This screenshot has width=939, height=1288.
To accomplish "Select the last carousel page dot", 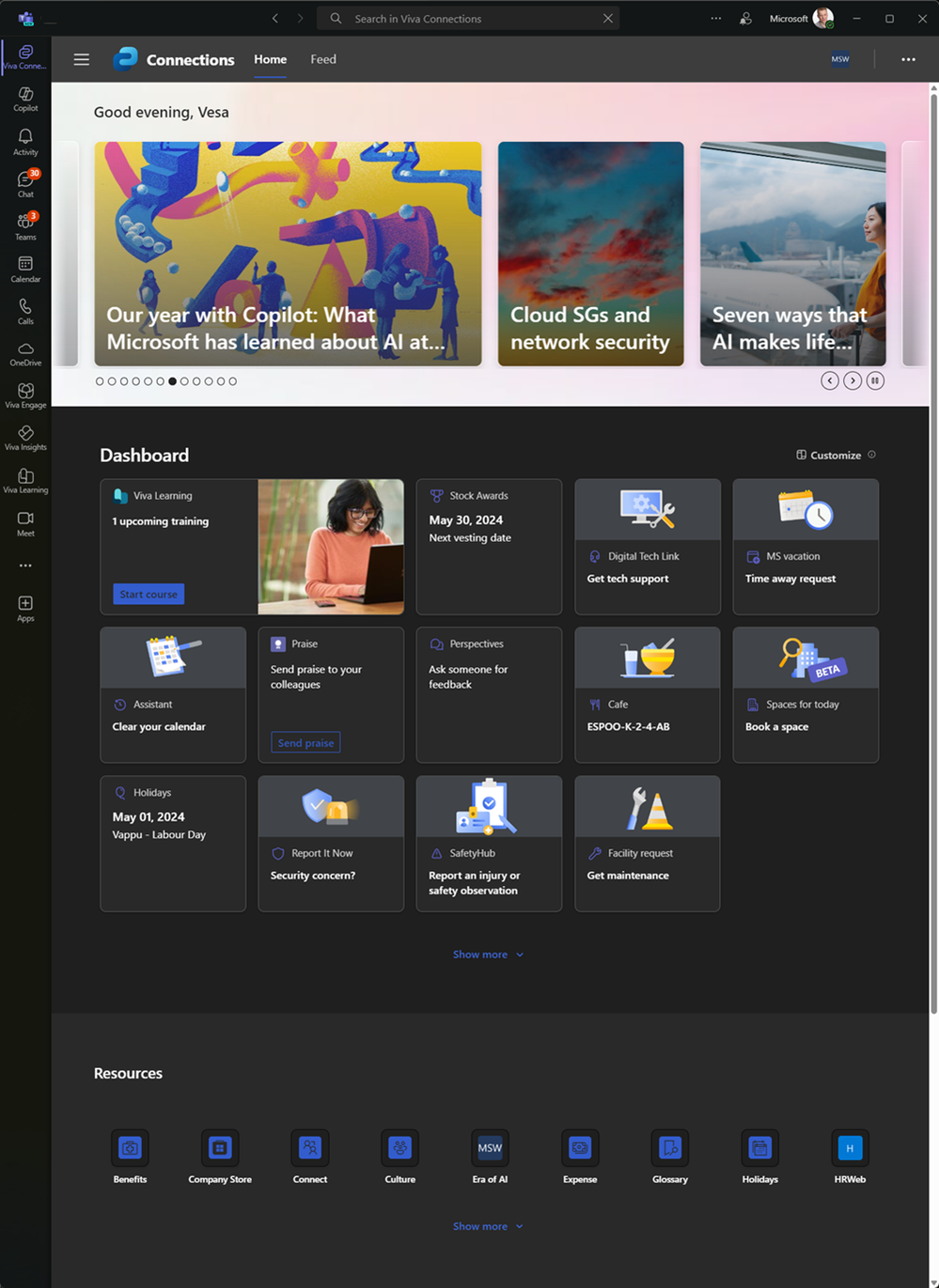I will pyautogui.click(x=233, y=381).
